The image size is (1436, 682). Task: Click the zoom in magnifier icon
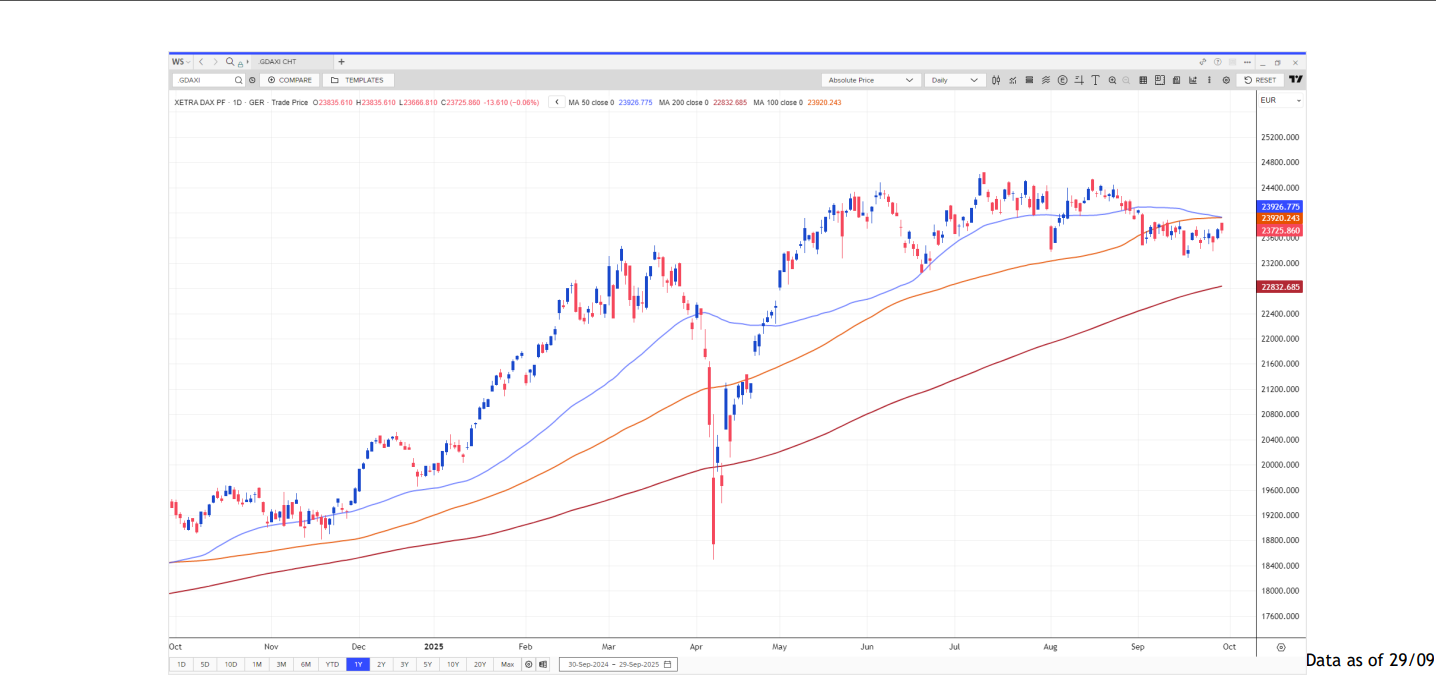click(x=1112, y=80)
